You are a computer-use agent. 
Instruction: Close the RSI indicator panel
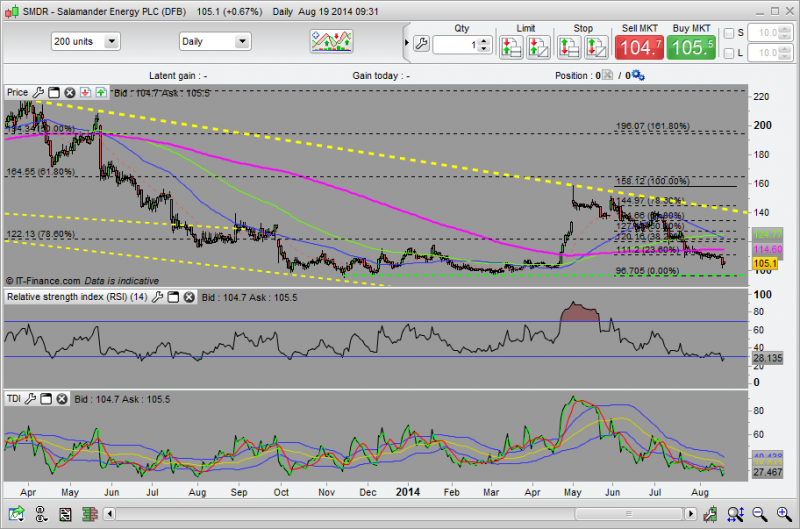pyautogui.click(x=187, y=298)
